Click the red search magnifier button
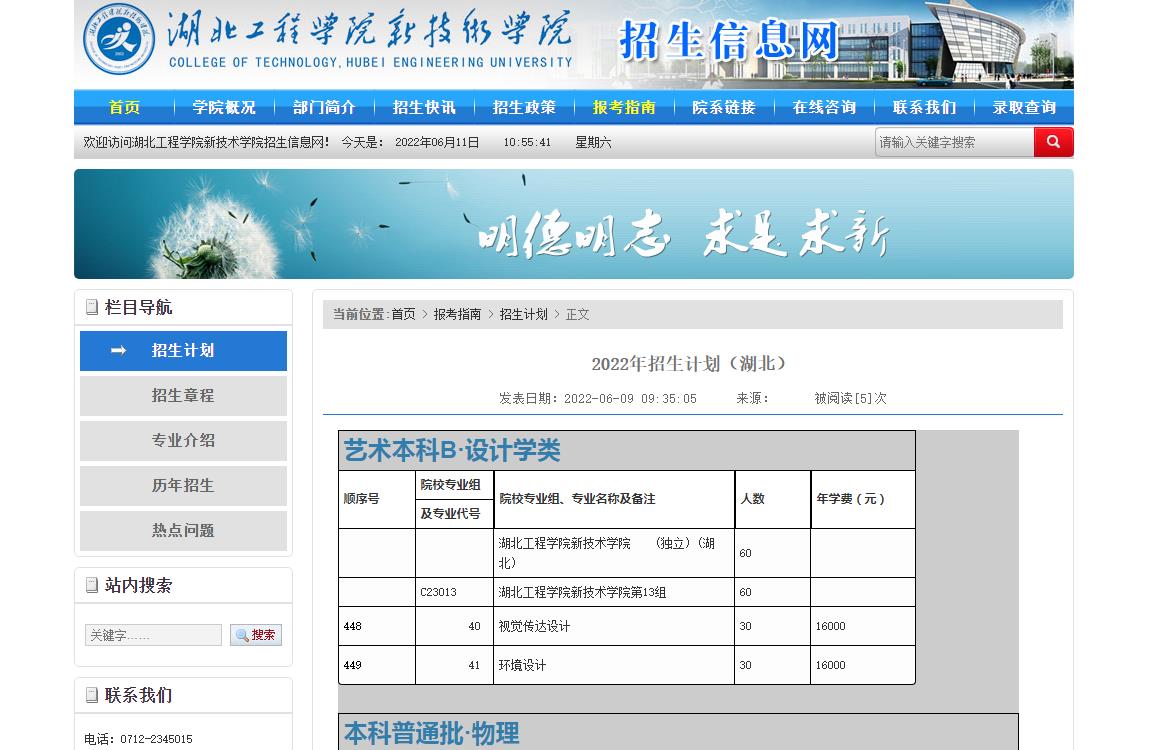 1053,142
